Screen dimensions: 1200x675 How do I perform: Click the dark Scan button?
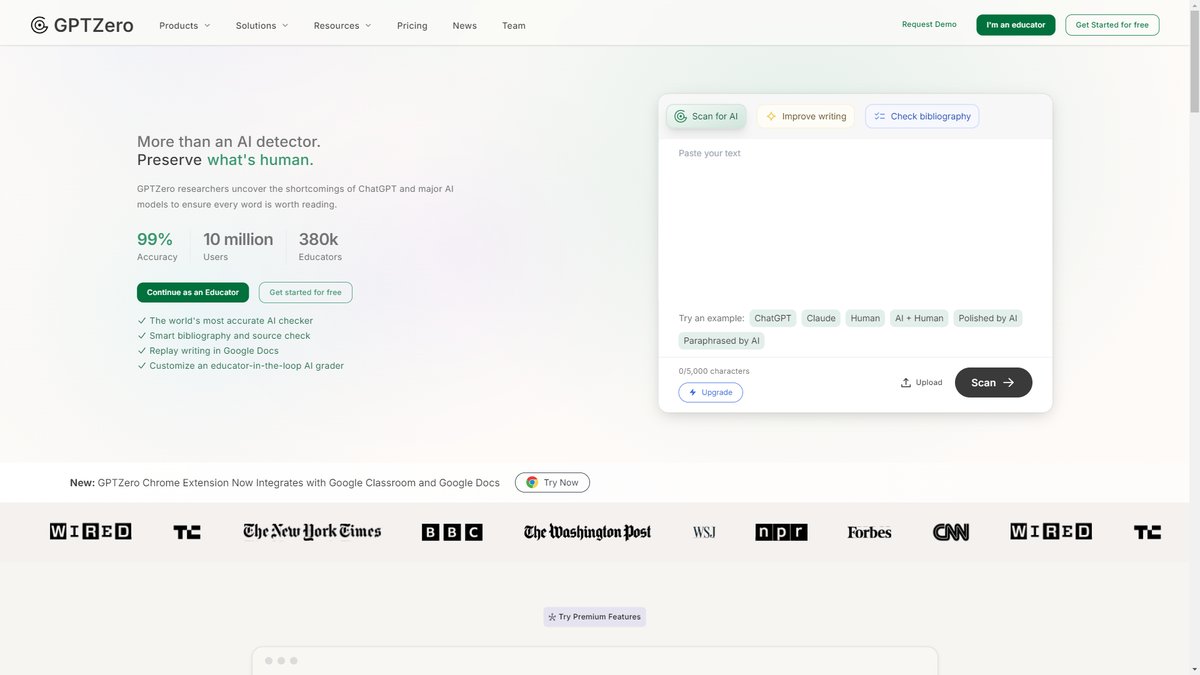993,383
